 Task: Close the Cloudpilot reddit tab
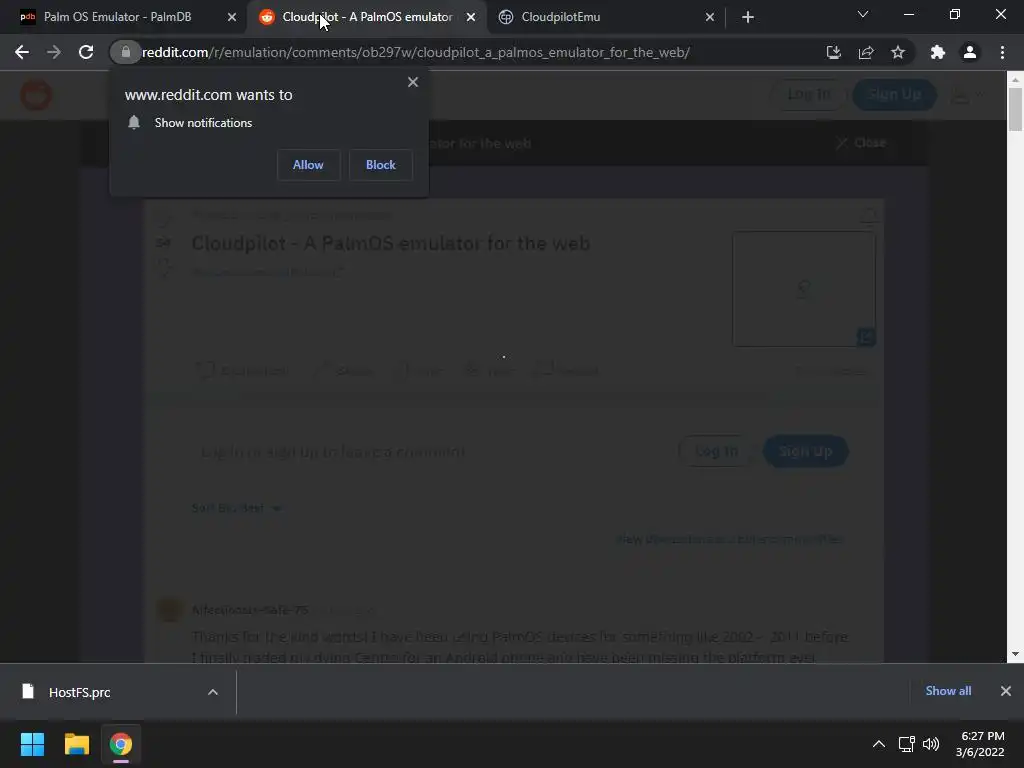coord(471,17)
